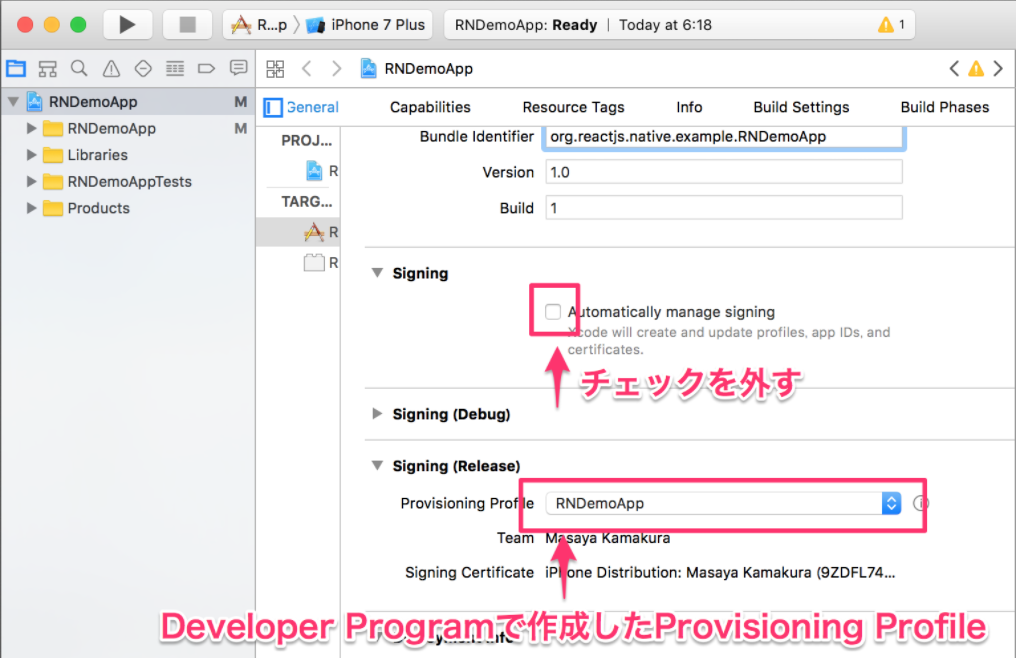Run the project with the Play button
This screenshot has height=658, width=1018.
127,25
